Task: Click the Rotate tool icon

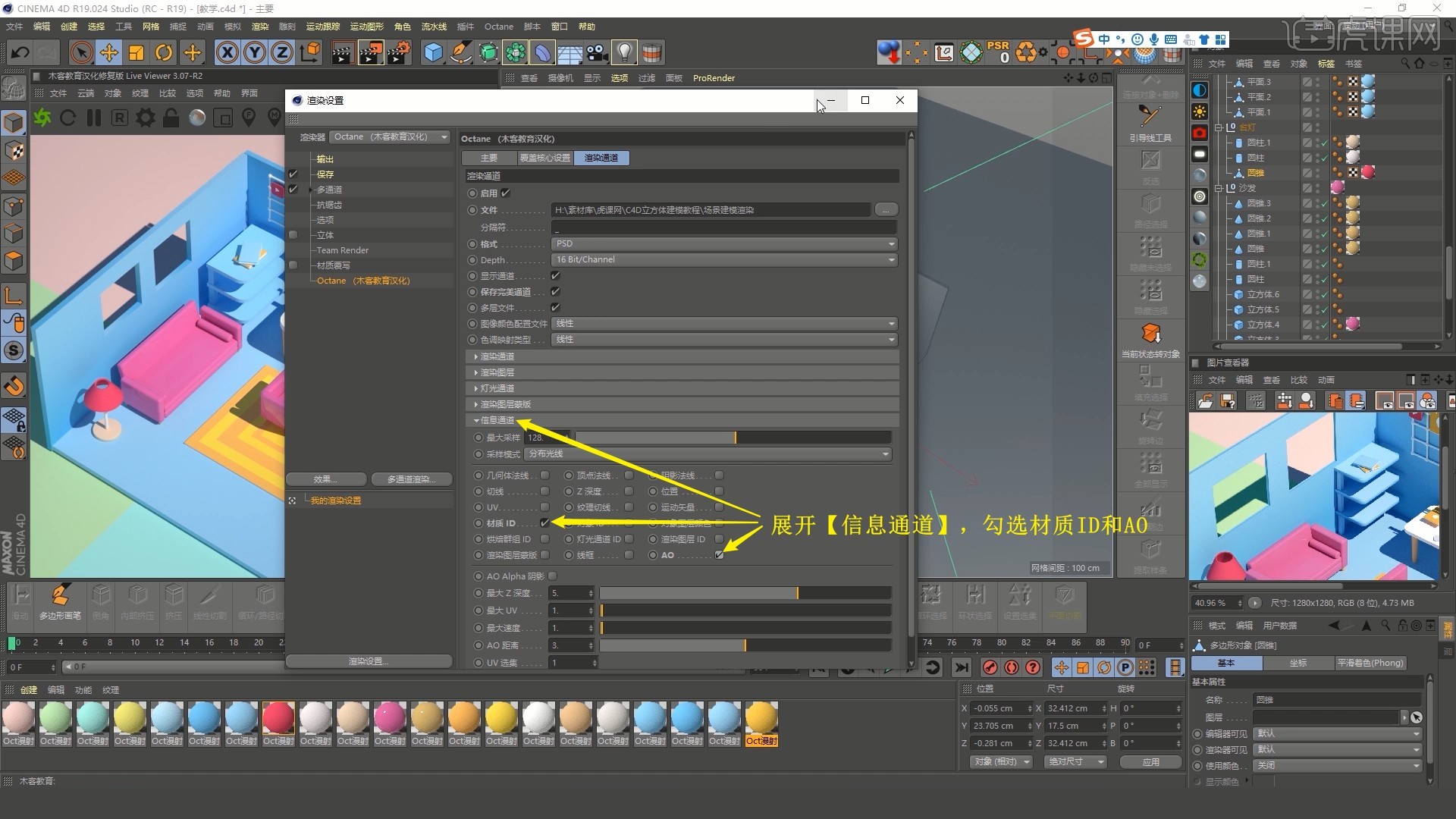Action: tap(164, 52)
